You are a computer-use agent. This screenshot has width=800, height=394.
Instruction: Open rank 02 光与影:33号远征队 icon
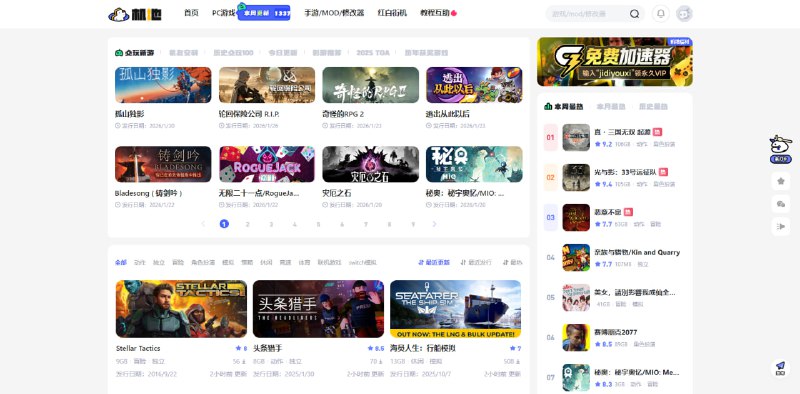pos(576,178)
